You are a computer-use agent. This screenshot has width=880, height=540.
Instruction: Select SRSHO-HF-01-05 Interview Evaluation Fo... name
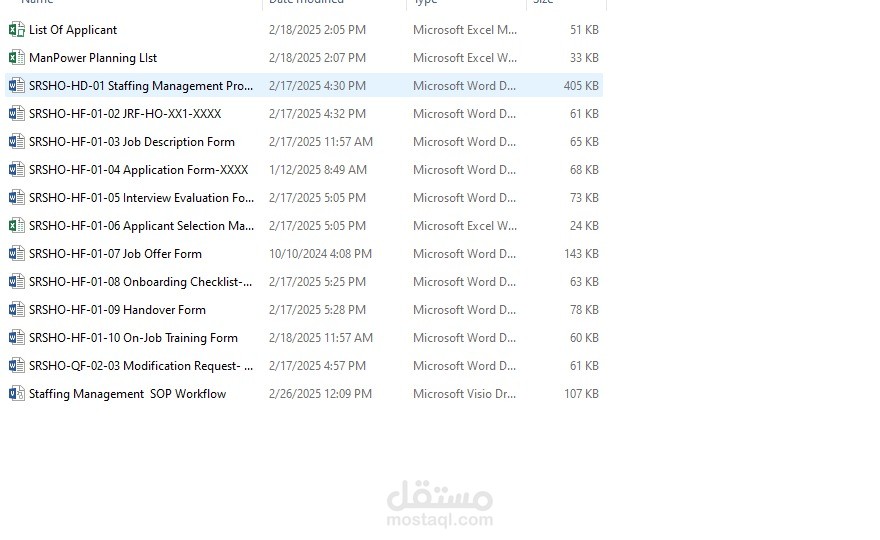(141, 198)
